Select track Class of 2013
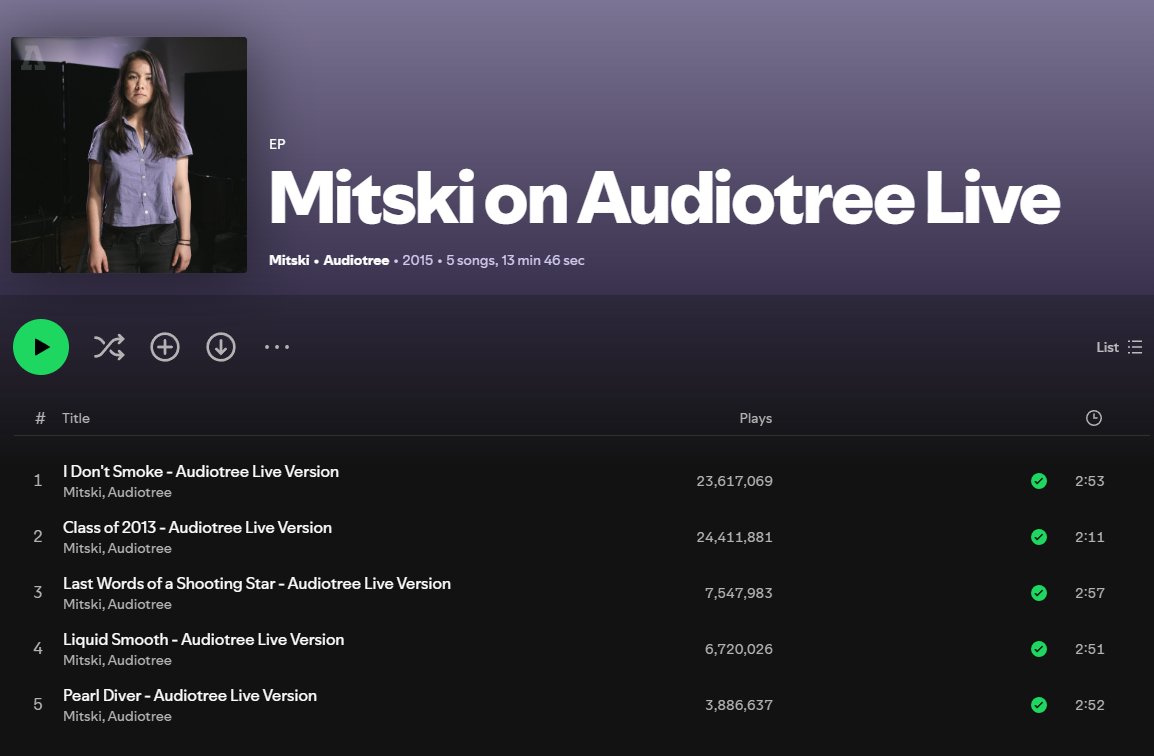Viewport: 1154px width, 756px height. [x=197, y=527]
